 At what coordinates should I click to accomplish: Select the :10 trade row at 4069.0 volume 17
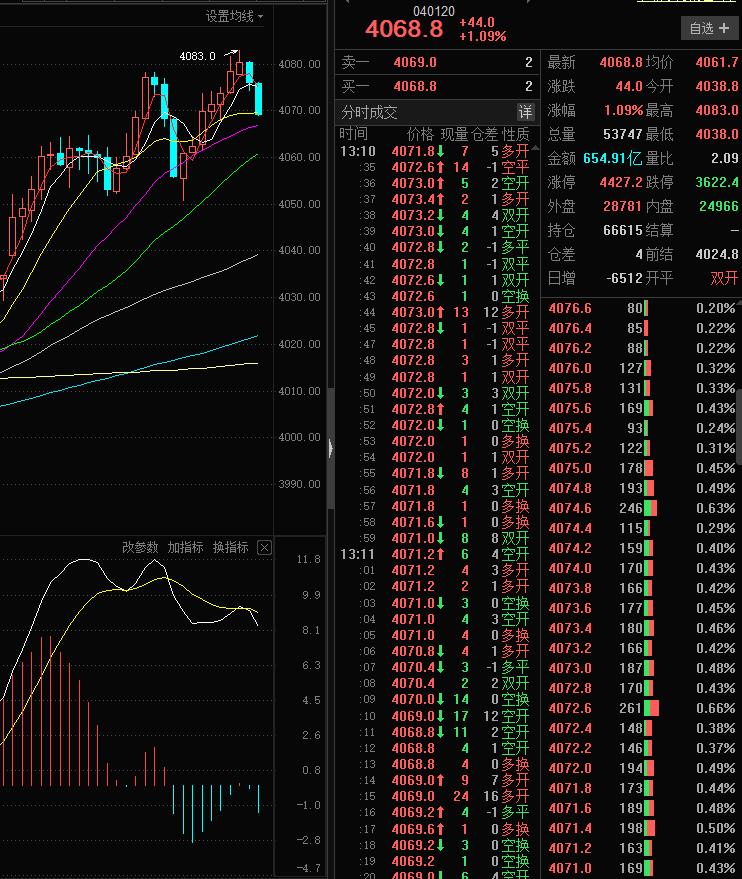435,716
